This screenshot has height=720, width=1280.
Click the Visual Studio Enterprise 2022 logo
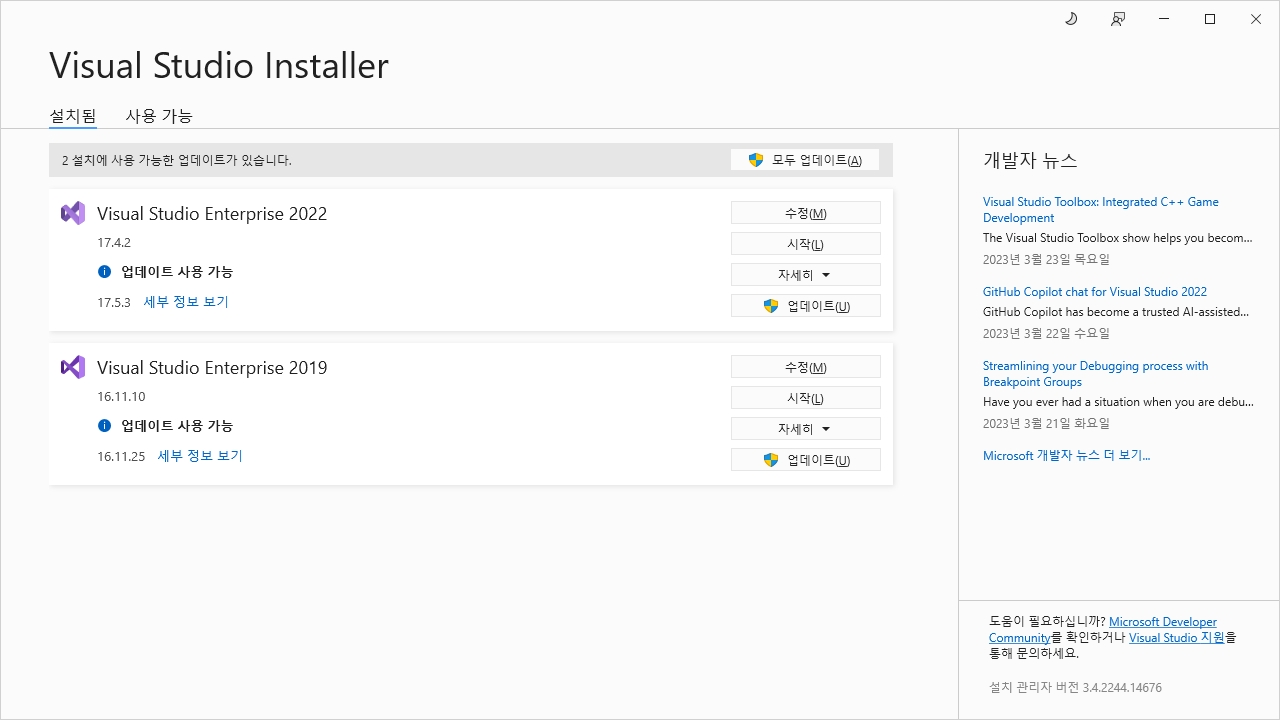pyautogui.click(x=73, y=213)
